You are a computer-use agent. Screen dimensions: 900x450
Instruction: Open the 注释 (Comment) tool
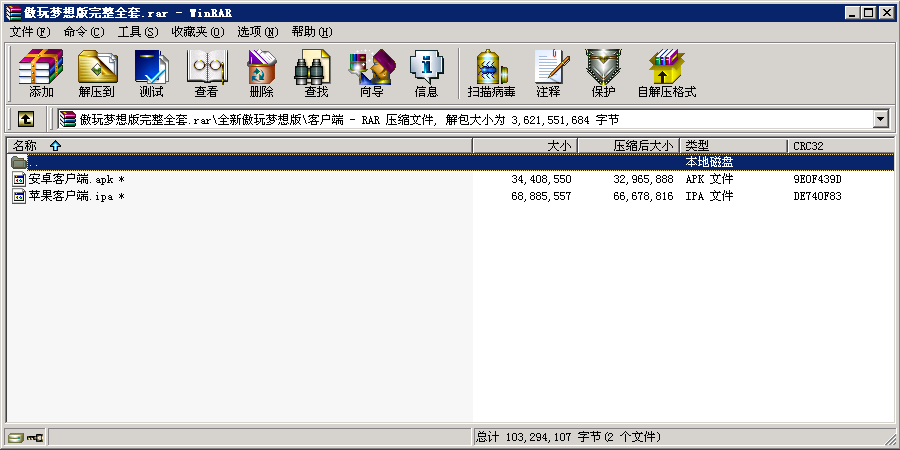tap(548, 73)
